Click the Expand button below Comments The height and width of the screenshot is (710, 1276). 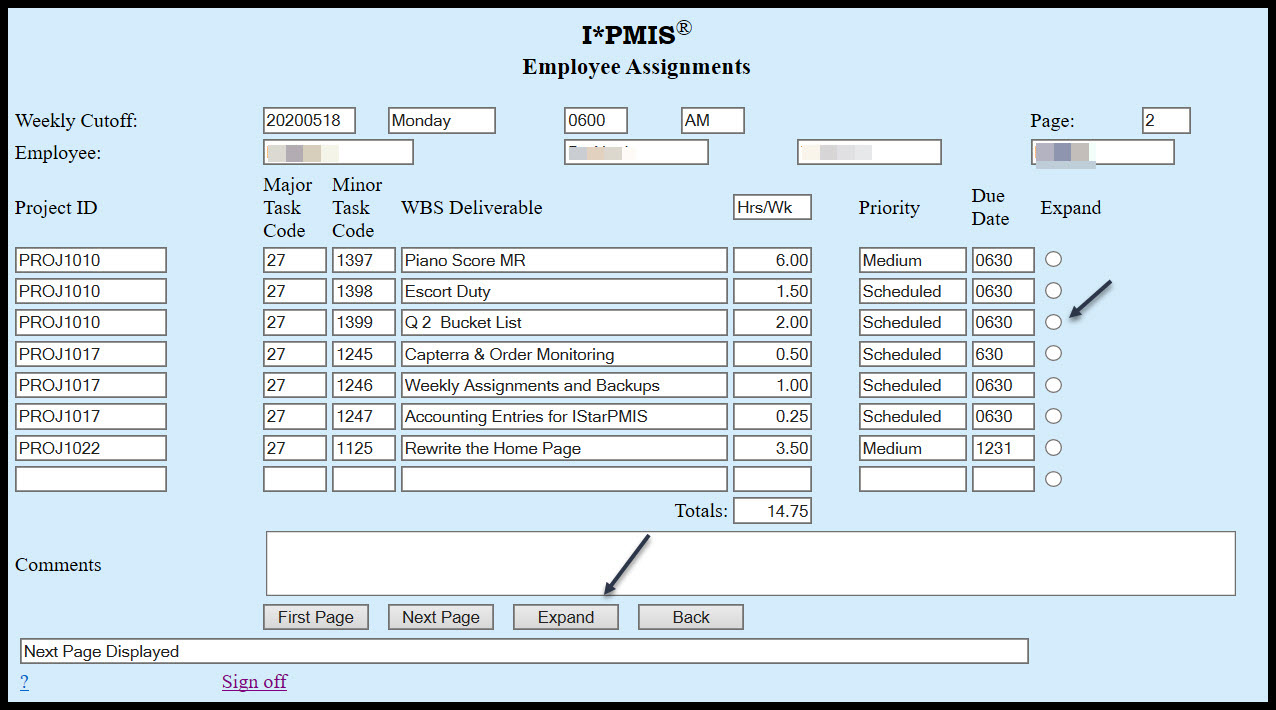[x=565, y=616]
